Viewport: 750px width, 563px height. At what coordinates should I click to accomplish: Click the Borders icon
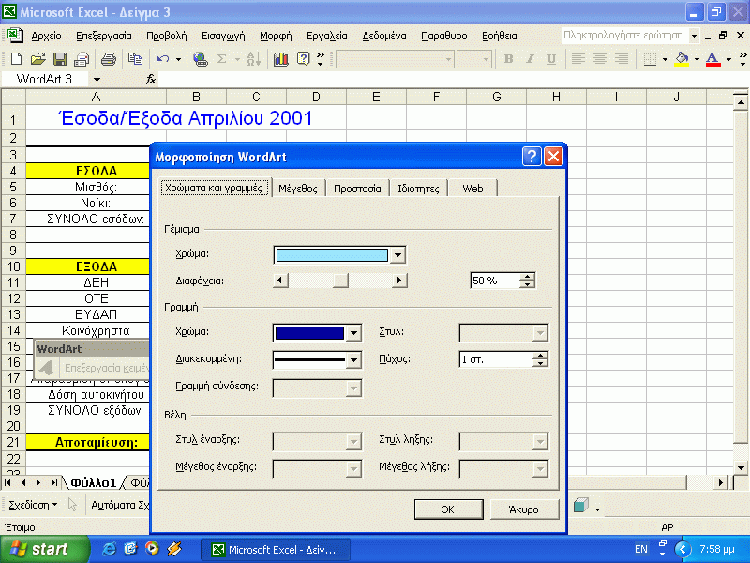pyautogui.click(x=649, y=59)
